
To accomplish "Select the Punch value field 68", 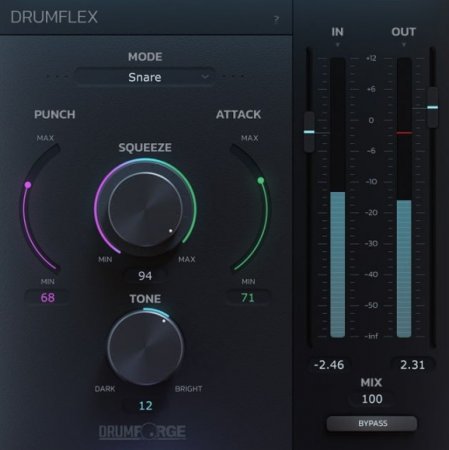I will coord(48,297).
